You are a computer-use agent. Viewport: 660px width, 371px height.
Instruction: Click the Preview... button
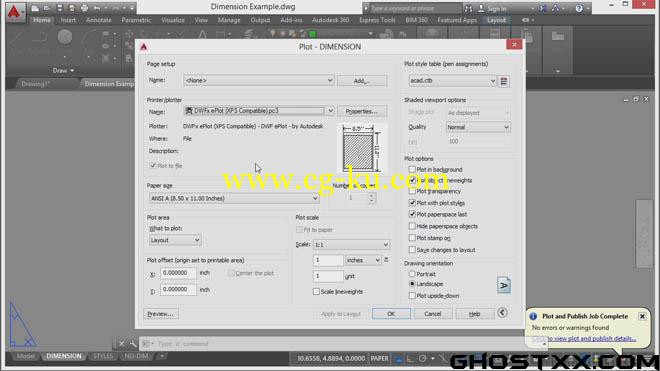[x=161, y=314]
